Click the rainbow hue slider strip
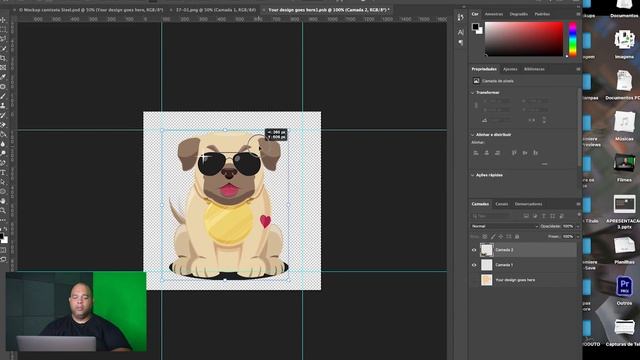The width and height of the screenshot is (640, 360). (573, 39)
